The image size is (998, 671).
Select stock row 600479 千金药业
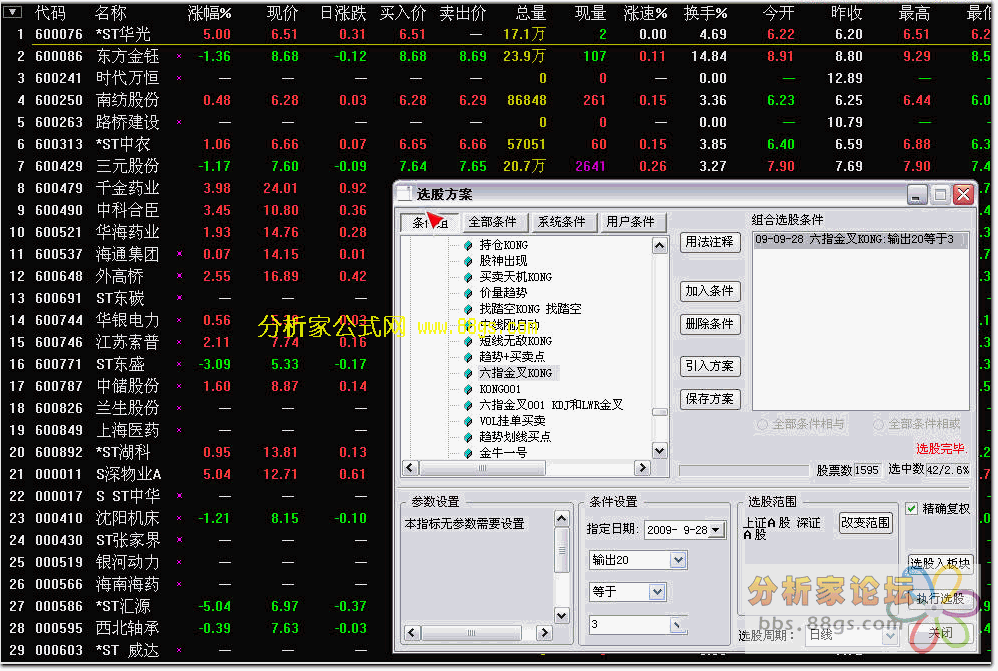click(197, 188)
